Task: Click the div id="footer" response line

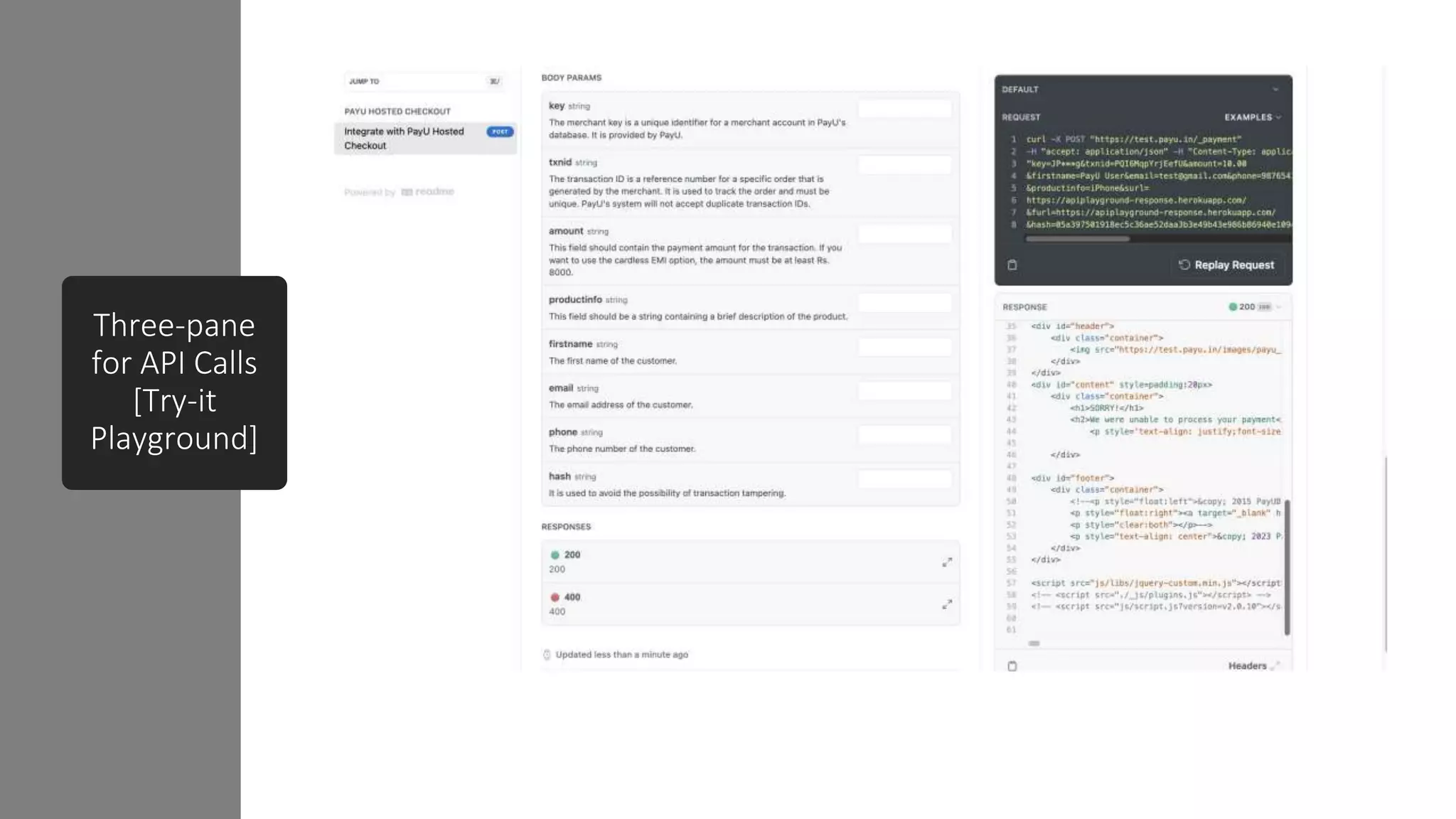Action: point(1073,478)
